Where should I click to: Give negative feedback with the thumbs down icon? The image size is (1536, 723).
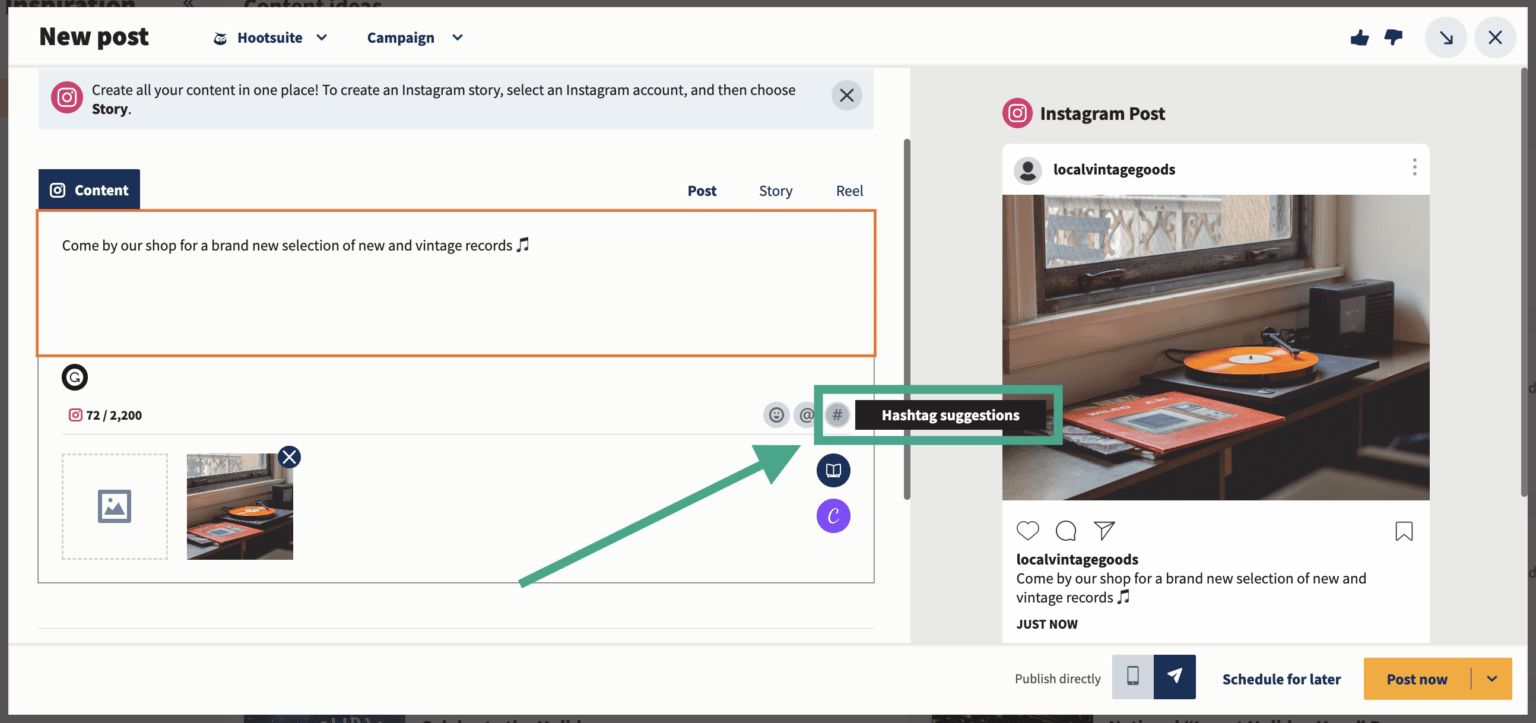(1393, 37)
